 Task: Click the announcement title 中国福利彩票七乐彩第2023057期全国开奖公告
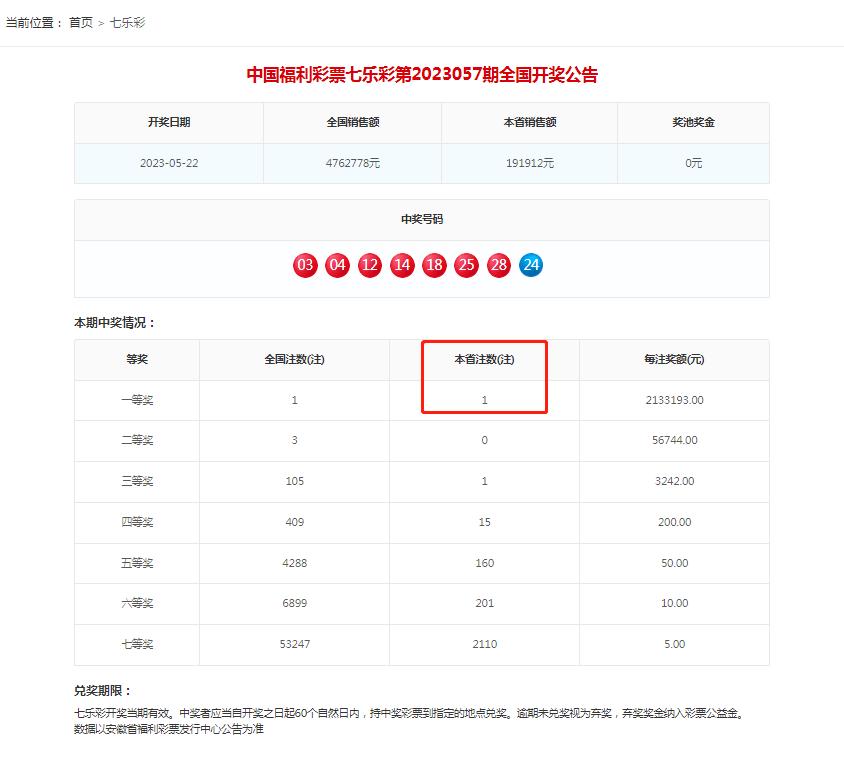pyautogui.click(x=420, y=70)
